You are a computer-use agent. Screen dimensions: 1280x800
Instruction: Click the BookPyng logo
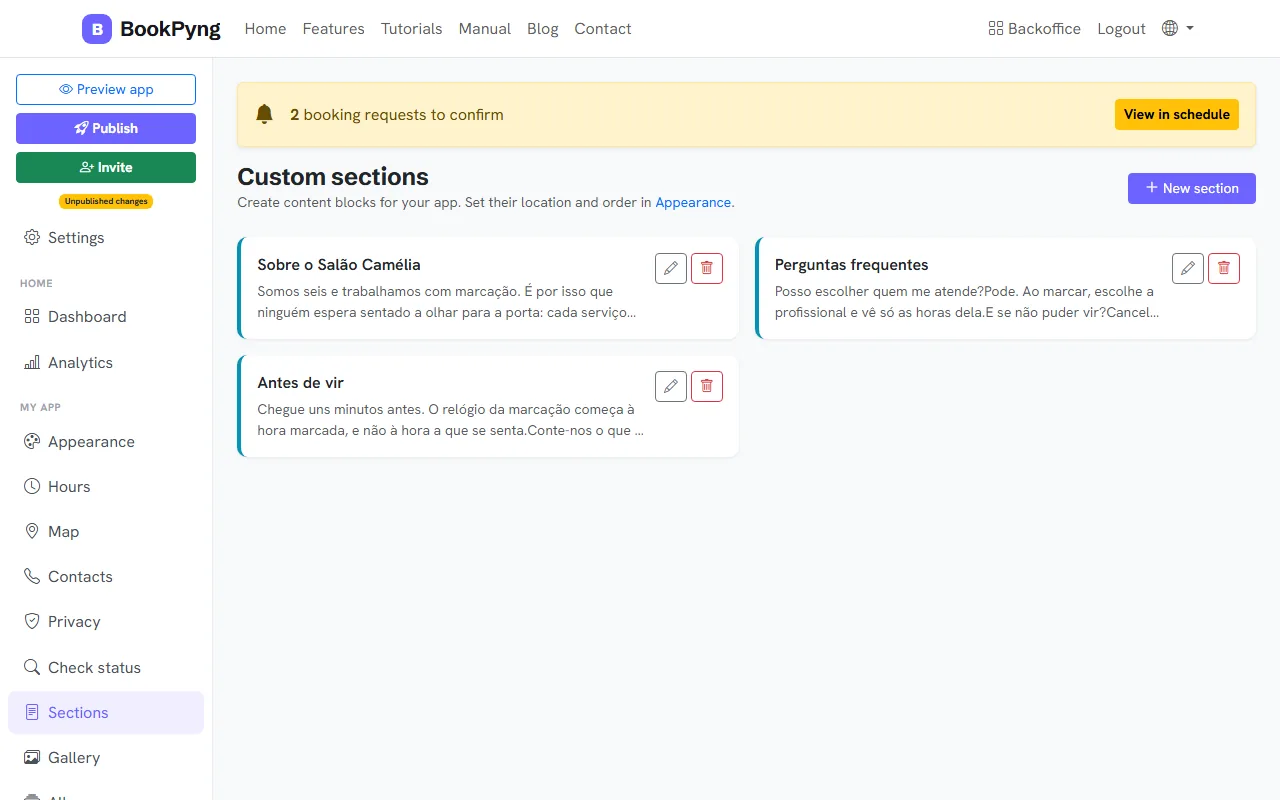point(151,29)
